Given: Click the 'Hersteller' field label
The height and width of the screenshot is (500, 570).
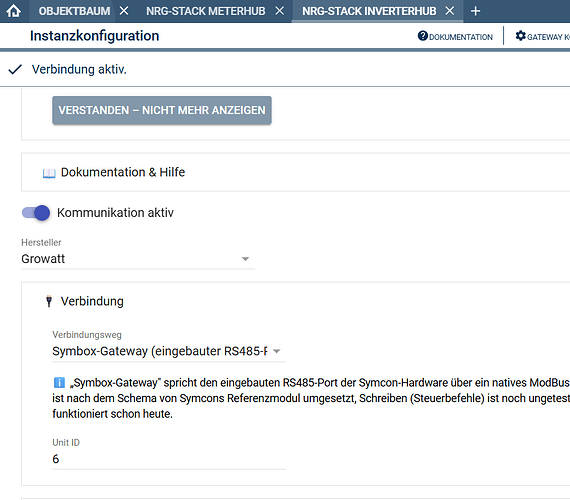Looking at the screenshot, I should click(41, 243).
